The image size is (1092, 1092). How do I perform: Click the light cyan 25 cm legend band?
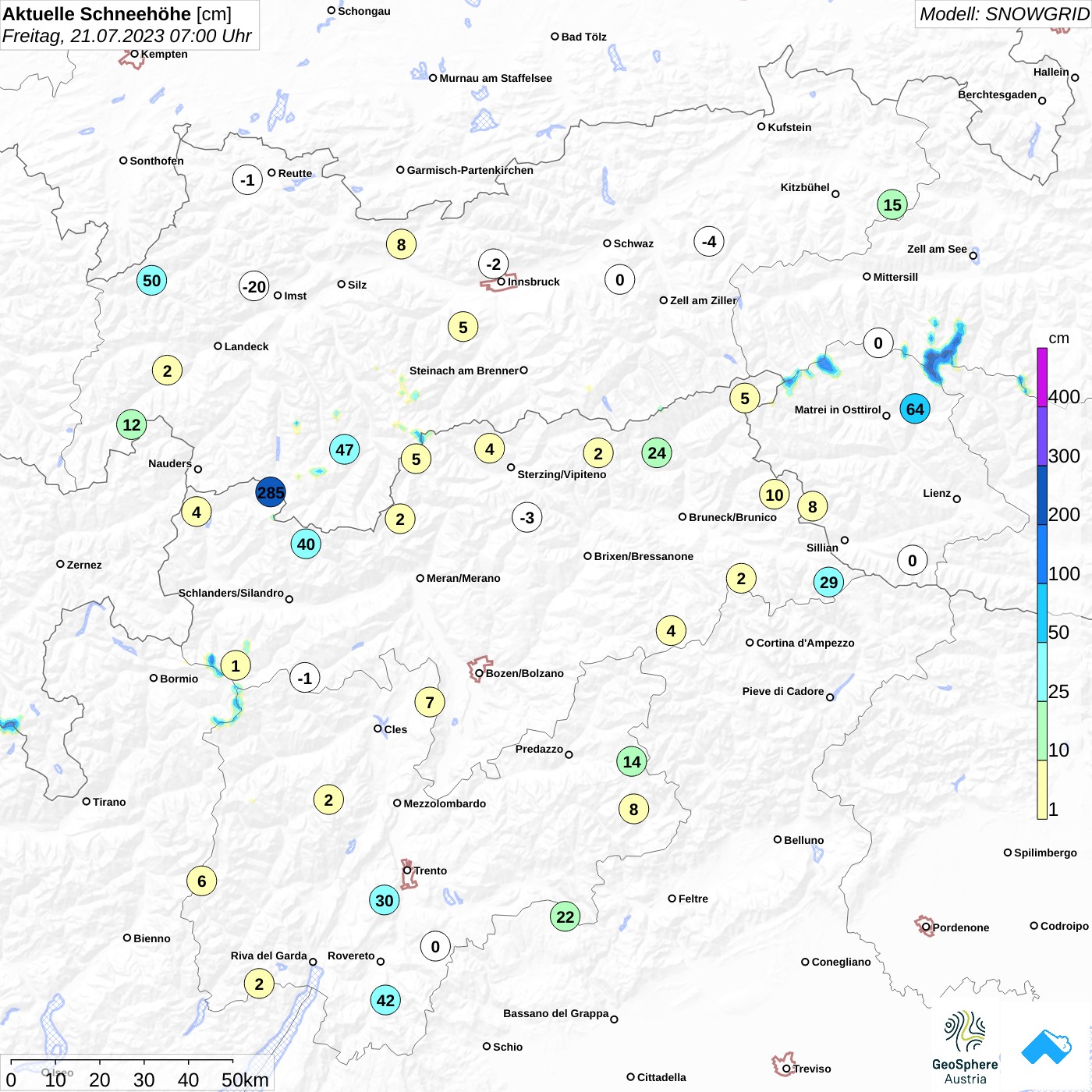pos(1042,672)
